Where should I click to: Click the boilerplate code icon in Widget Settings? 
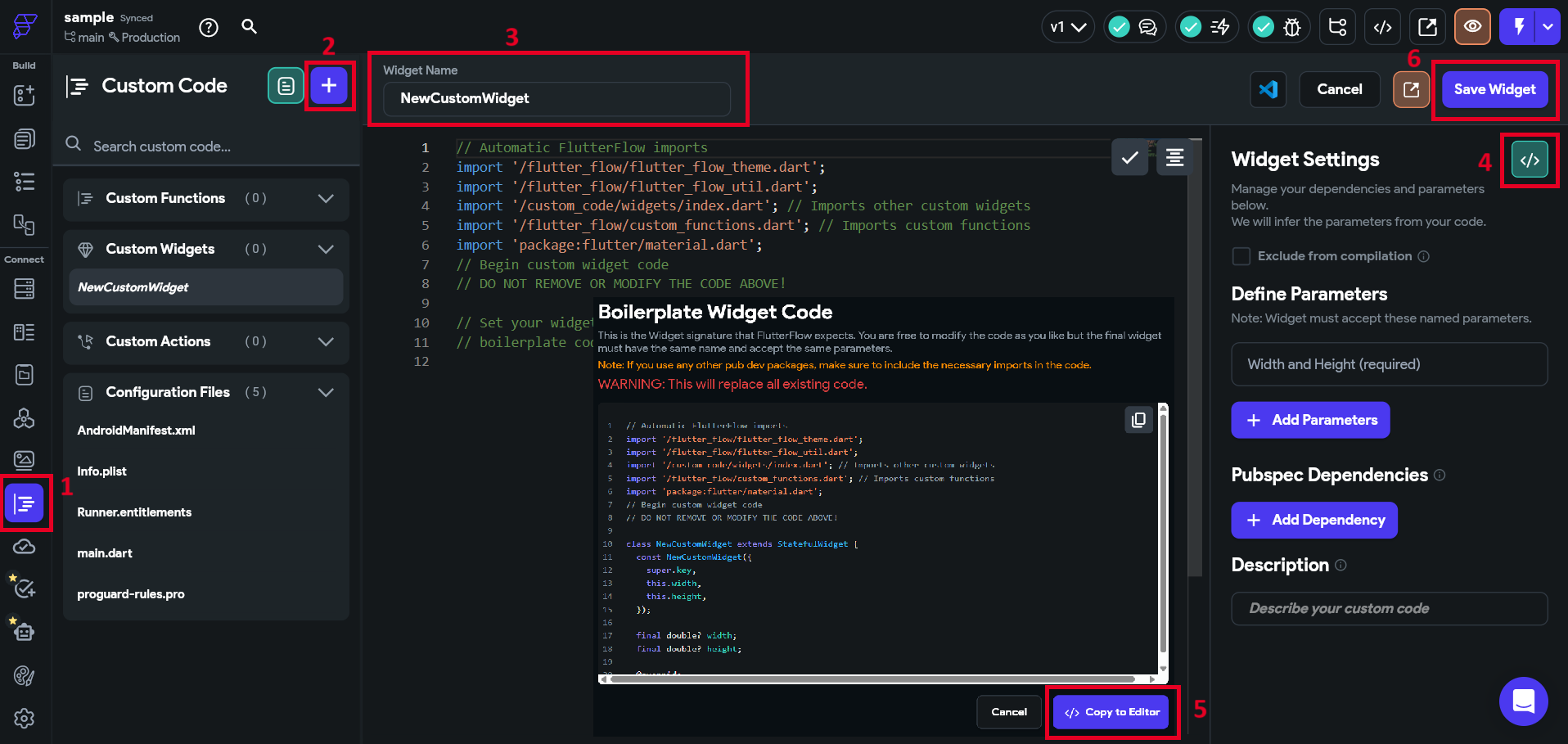[x=1529, y=160]
